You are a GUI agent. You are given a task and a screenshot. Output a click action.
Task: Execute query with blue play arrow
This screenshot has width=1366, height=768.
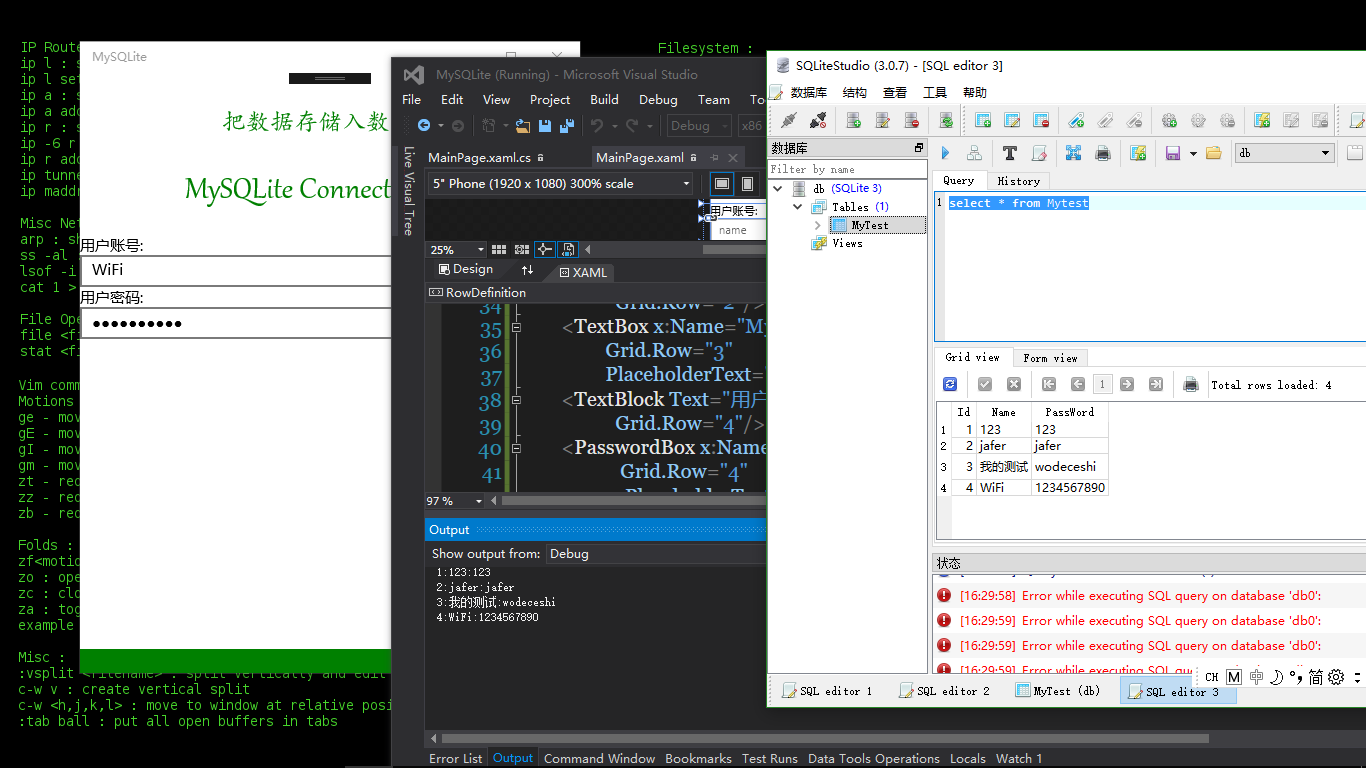[x=945, y=153]
